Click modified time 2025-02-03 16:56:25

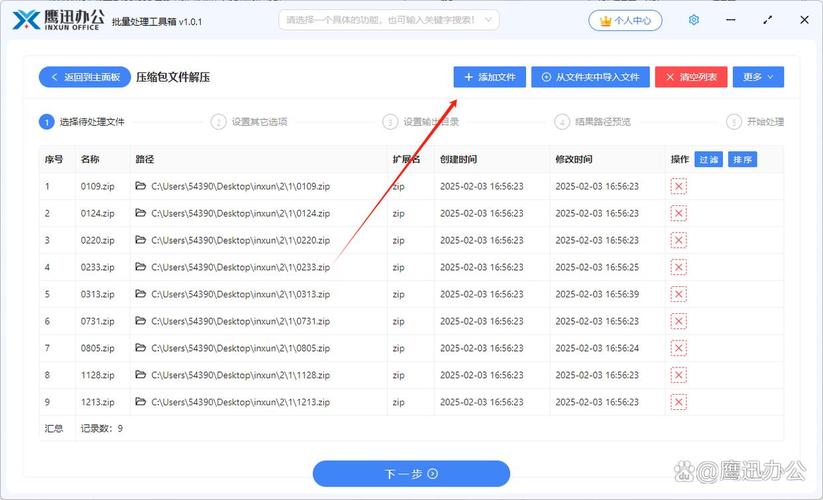point(597,267)
